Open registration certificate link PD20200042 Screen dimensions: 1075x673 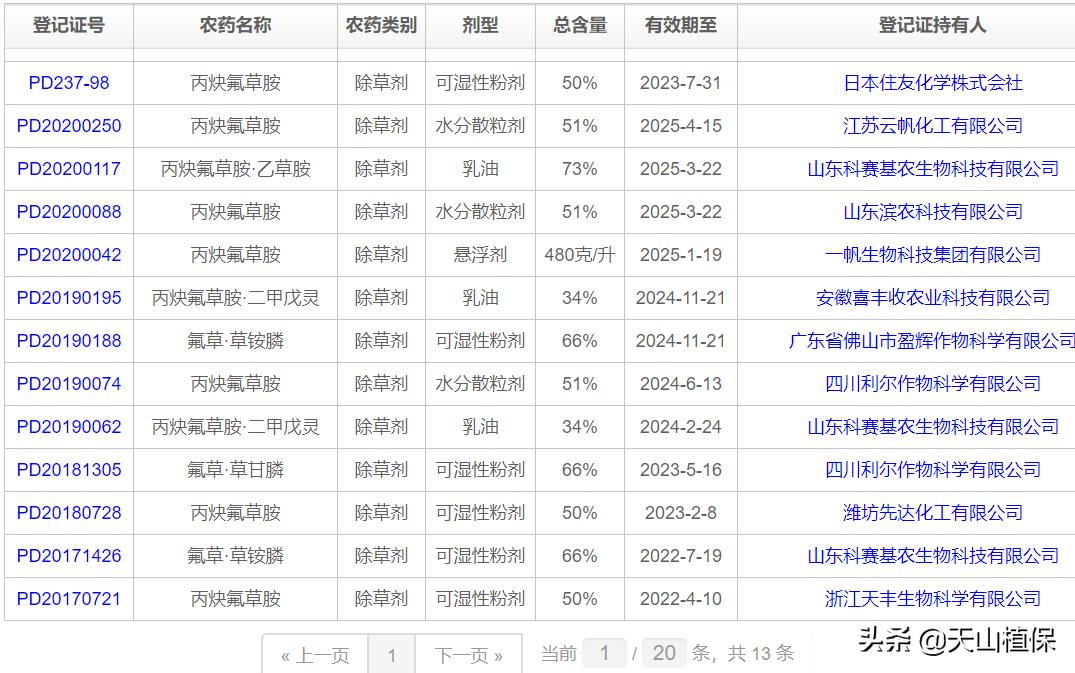tap(66, 254)
